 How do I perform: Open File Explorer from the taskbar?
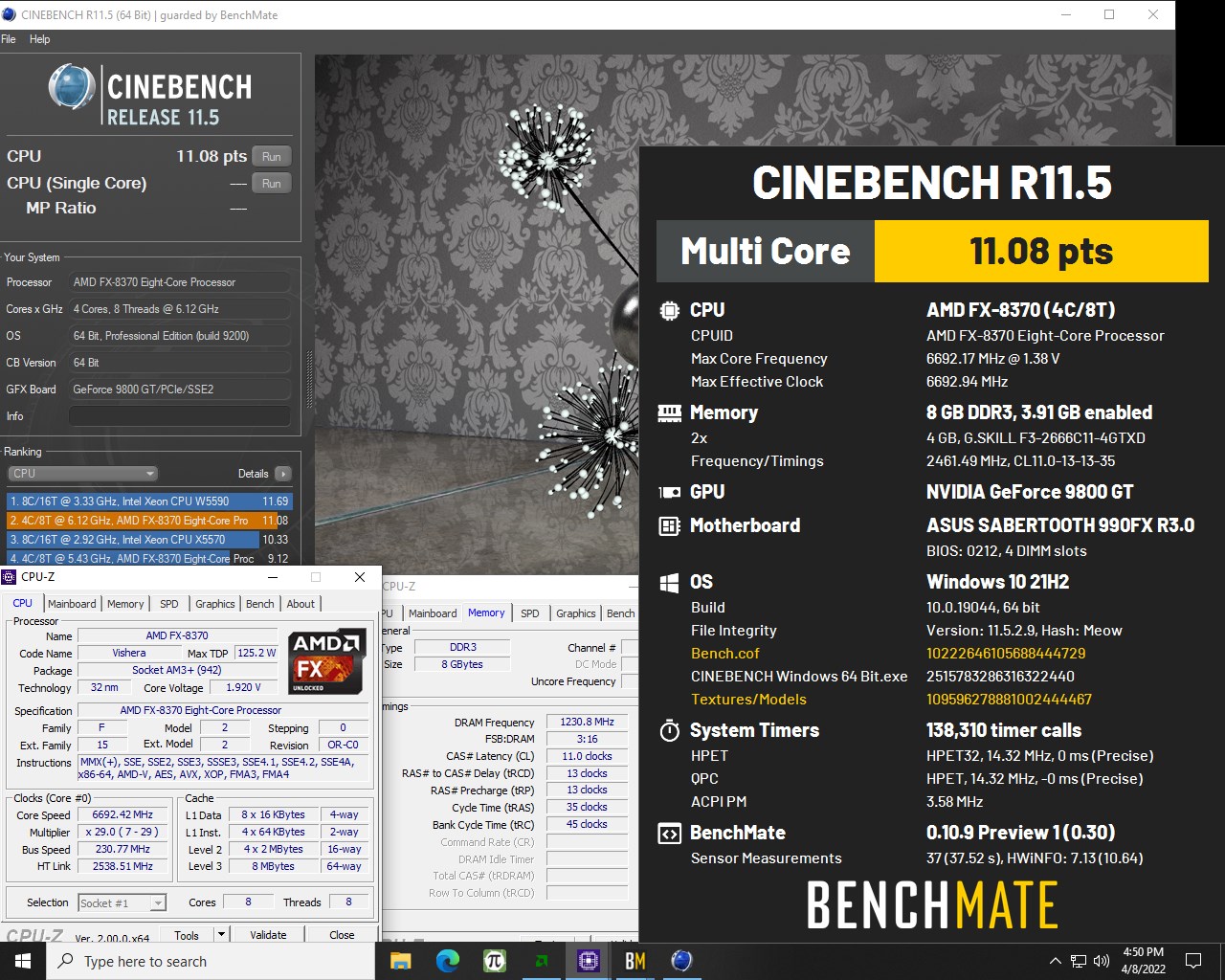(x=401, y=961)
